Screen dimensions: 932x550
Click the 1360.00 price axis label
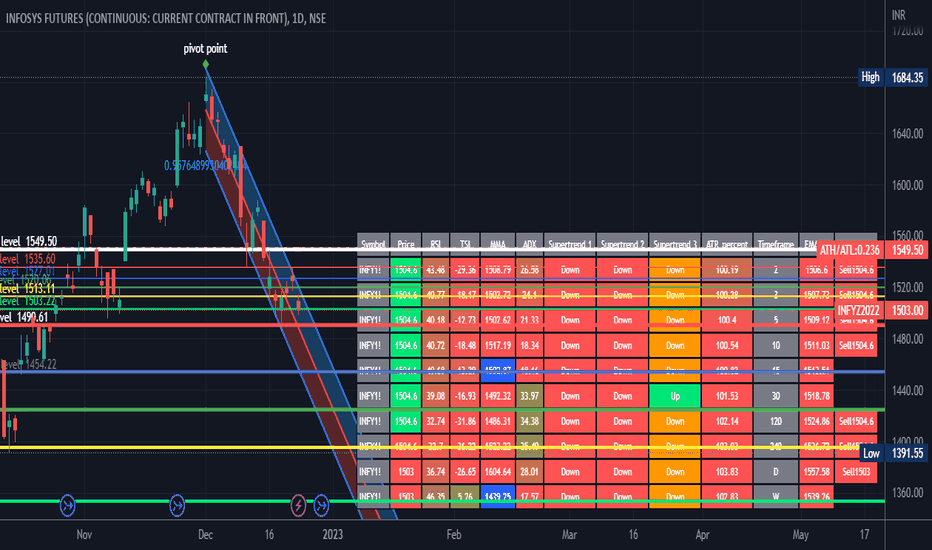click(907, 493)
